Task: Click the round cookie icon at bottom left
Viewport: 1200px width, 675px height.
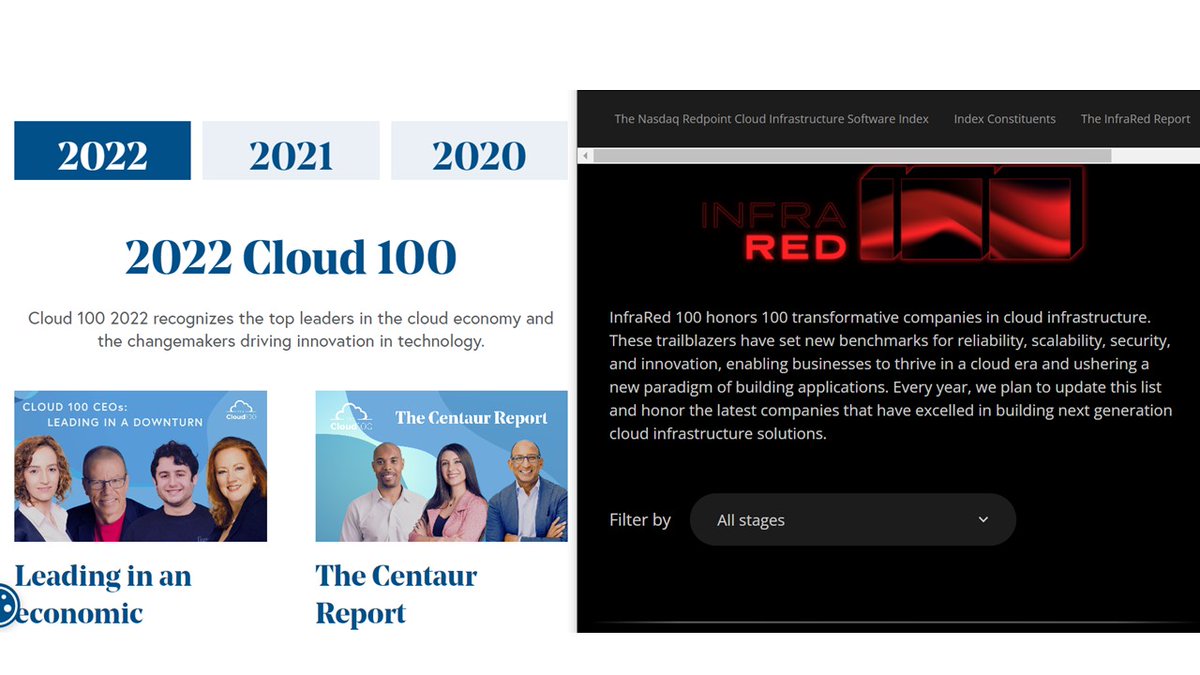Action: pos(6,605)
